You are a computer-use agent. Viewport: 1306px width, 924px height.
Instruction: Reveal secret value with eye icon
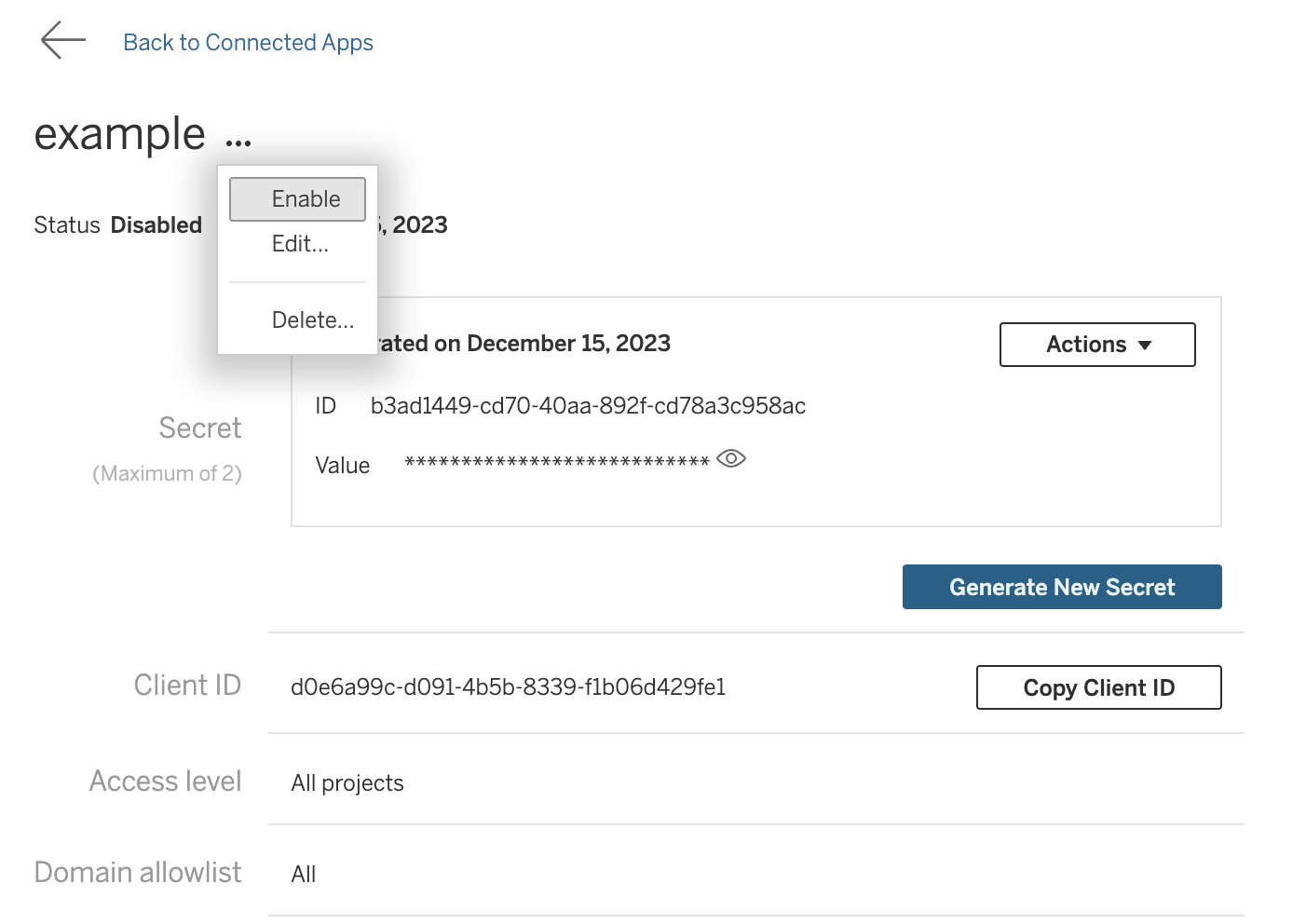(731, 459)
